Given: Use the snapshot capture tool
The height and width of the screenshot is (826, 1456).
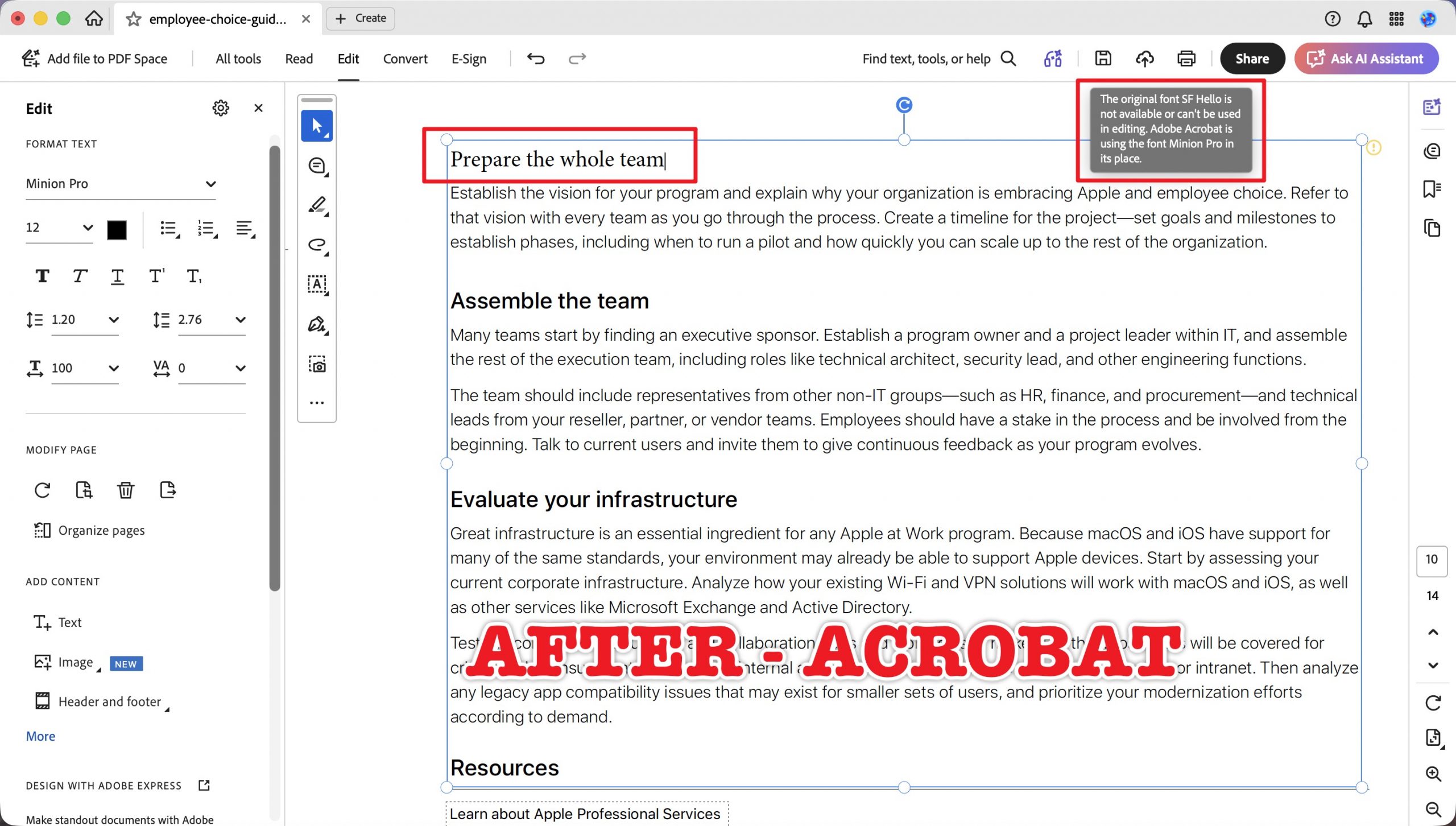Looking at the screenshot, I should (x=317, y=364).
